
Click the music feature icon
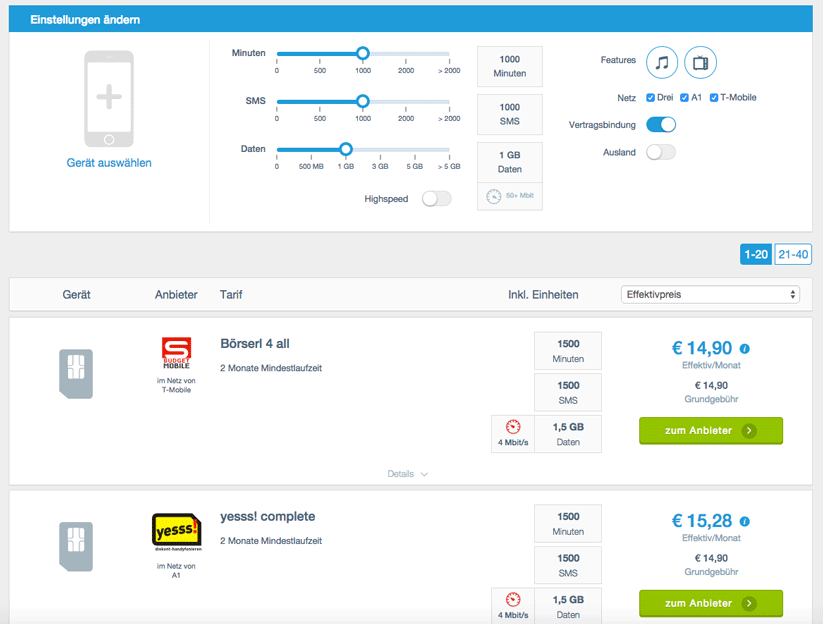(x=662, y=62)
